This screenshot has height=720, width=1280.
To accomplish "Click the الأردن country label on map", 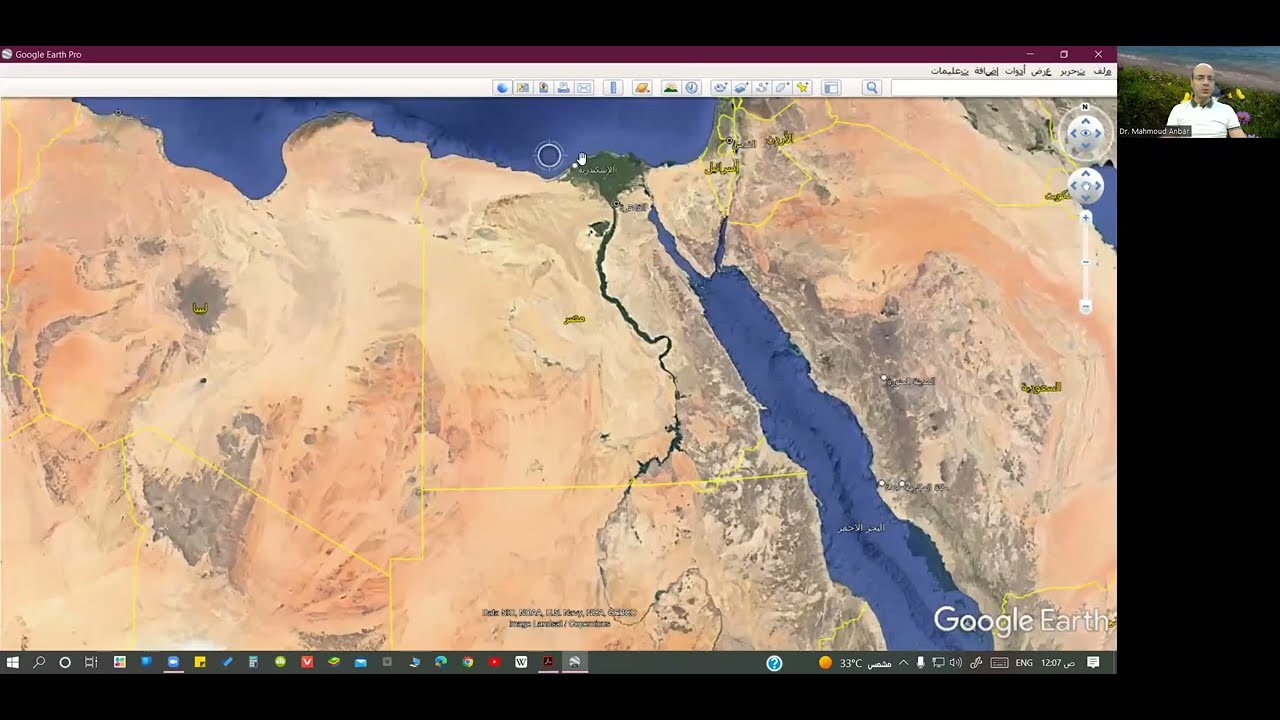I will 780,138.
